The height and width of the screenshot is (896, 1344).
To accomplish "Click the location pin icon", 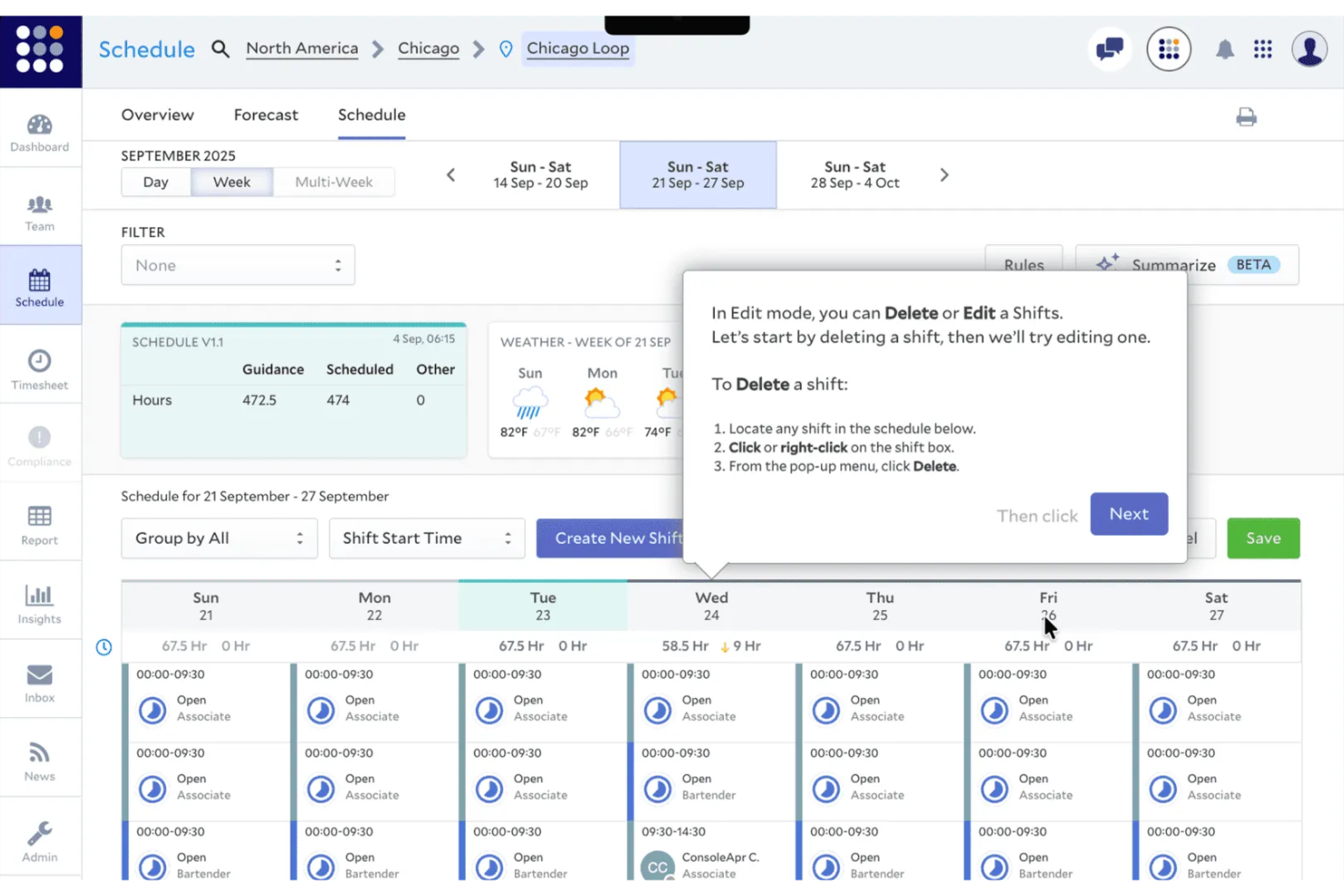I will pos(506,49).
